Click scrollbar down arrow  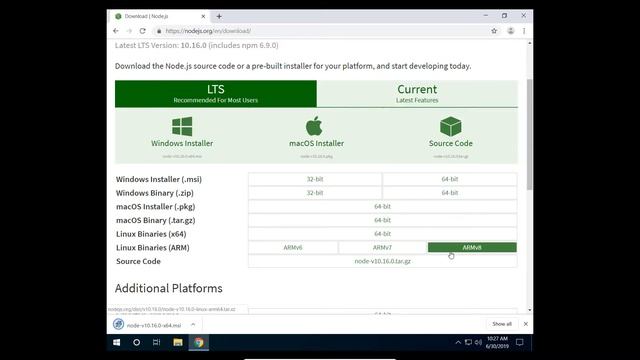click(x=530, y=310)
